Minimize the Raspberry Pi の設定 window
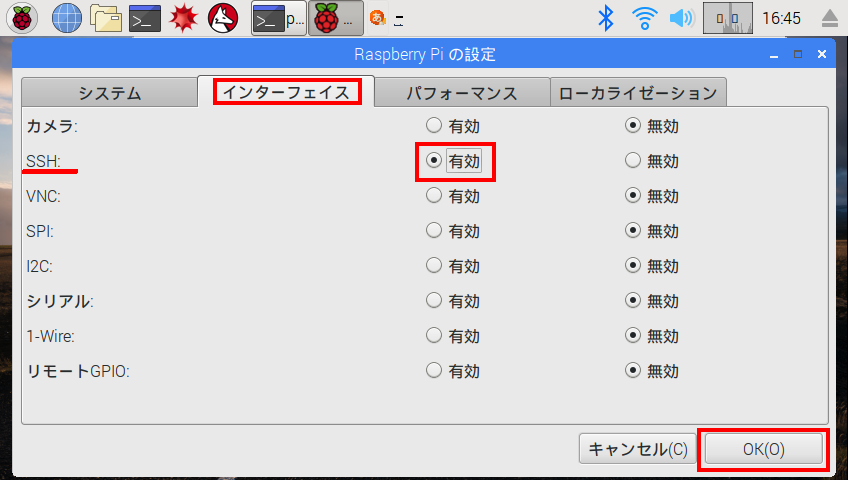Image resolution: width=848 pixels, height=480 pixels. (774, 55)
